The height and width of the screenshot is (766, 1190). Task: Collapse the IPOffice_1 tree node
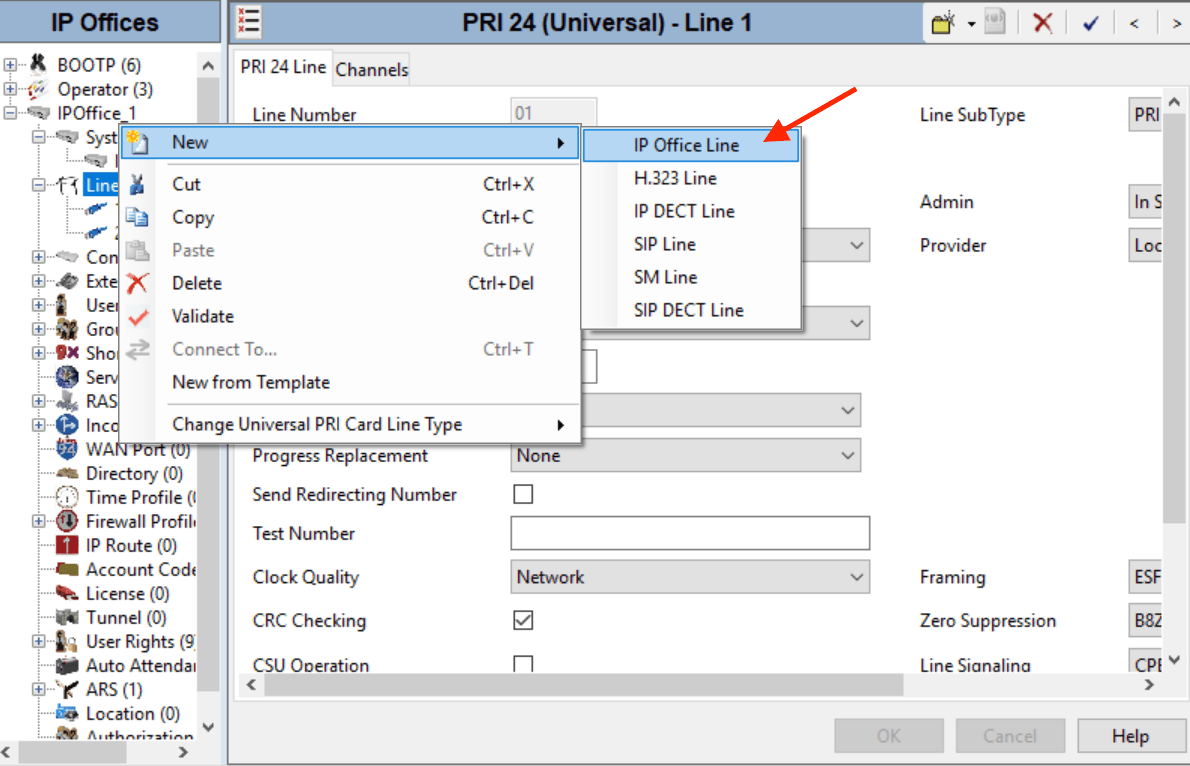coord(10,113)
